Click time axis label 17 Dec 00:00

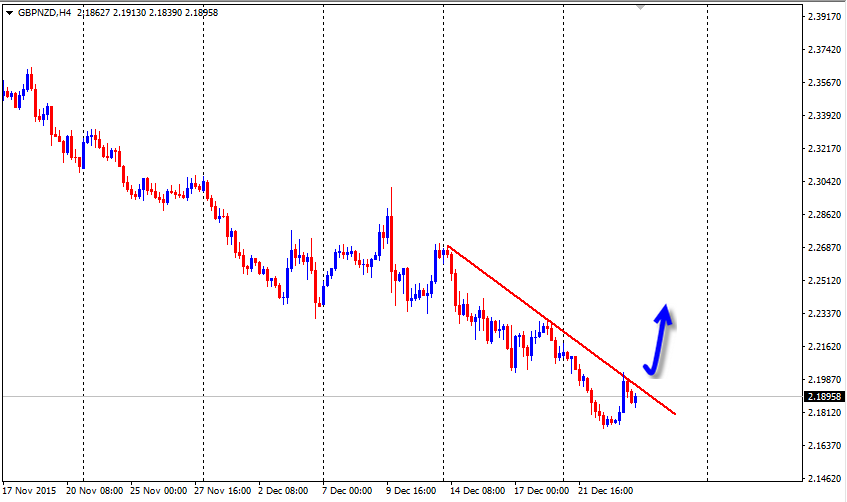pyautogui.click(x=541, y=491)
